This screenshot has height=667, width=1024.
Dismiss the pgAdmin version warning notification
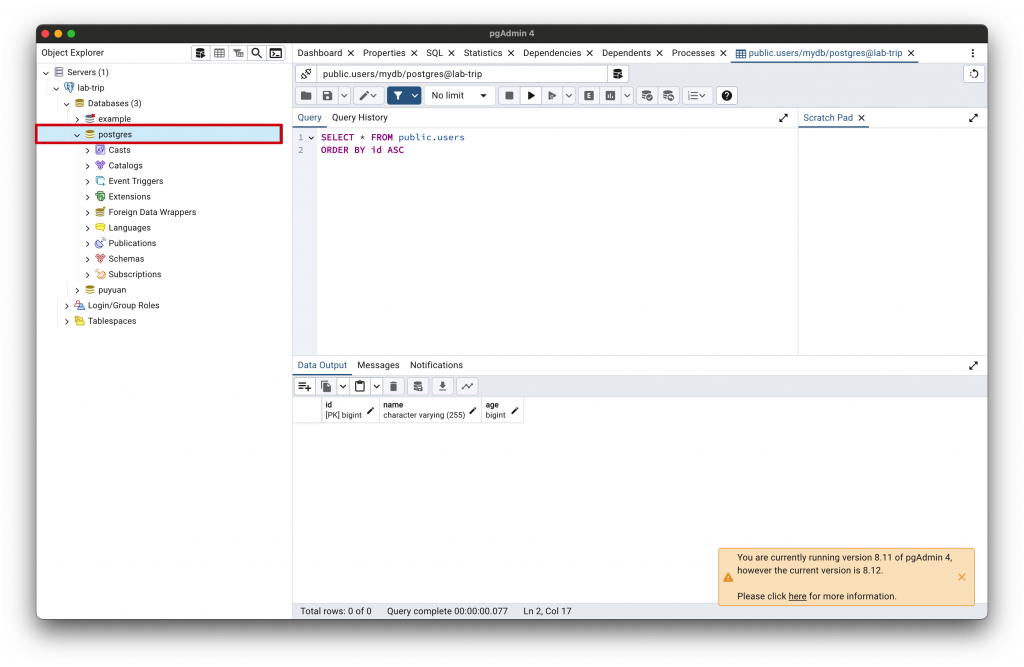(x=961, y=577)
